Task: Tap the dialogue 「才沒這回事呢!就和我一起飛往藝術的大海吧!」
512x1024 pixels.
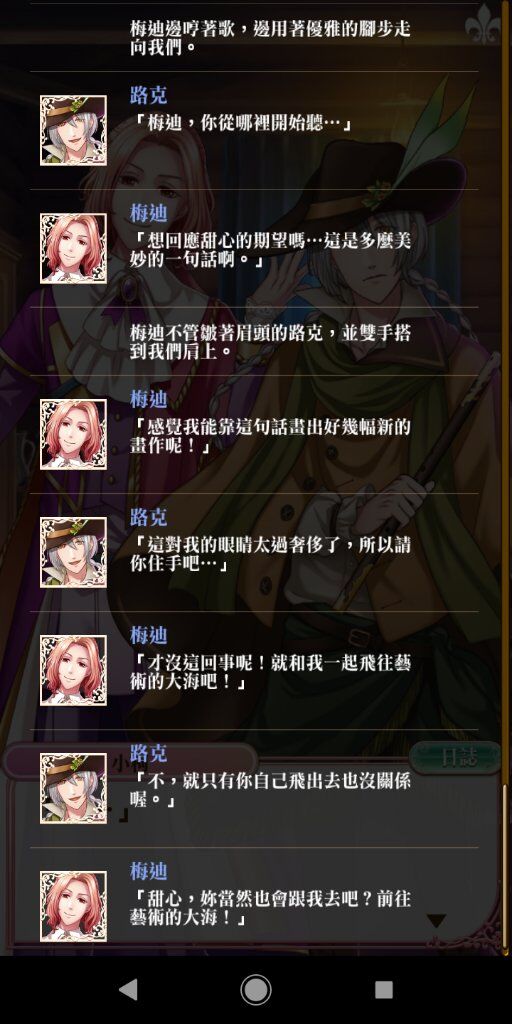Action: pos(271,673)
